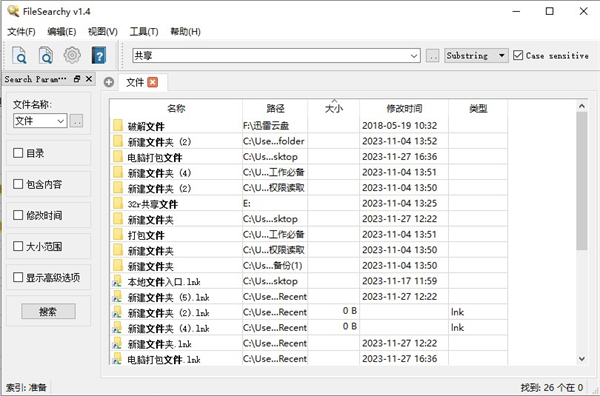Viewport: 600px width, 396px height.
Task: Click the shortcut icon of 本地文件入口.lnk
Action: point(117,281)
